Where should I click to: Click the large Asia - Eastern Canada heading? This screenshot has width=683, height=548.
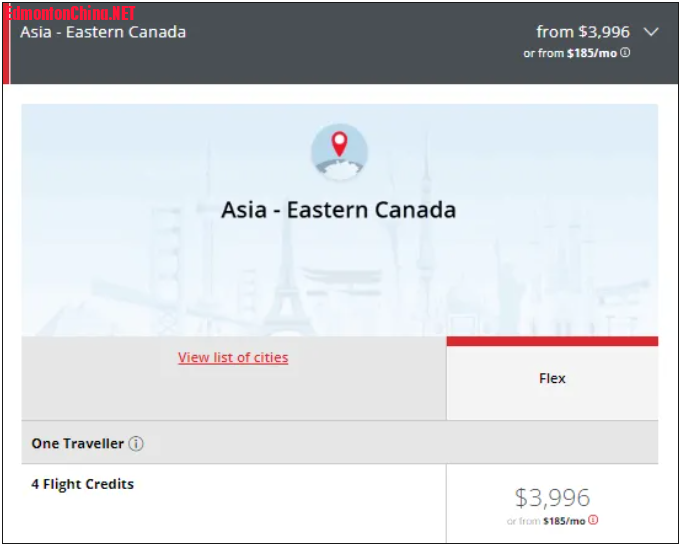click(339, 210)
